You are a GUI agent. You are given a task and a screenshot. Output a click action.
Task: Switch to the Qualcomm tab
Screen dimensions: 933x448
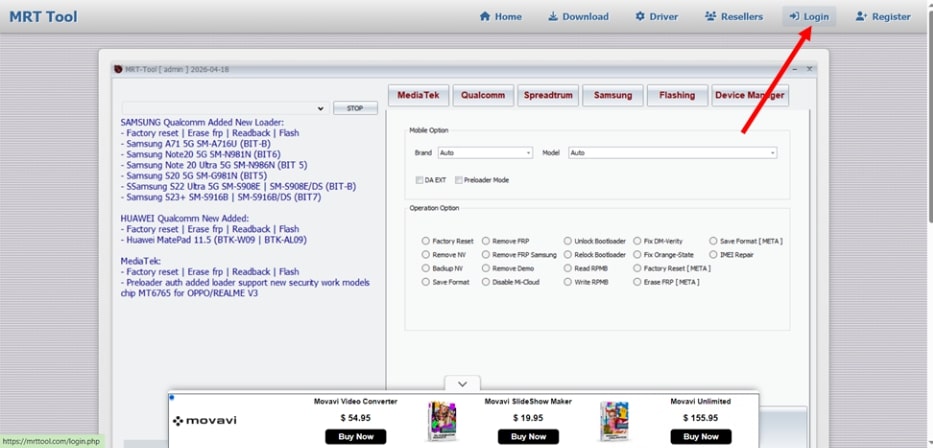483,95
